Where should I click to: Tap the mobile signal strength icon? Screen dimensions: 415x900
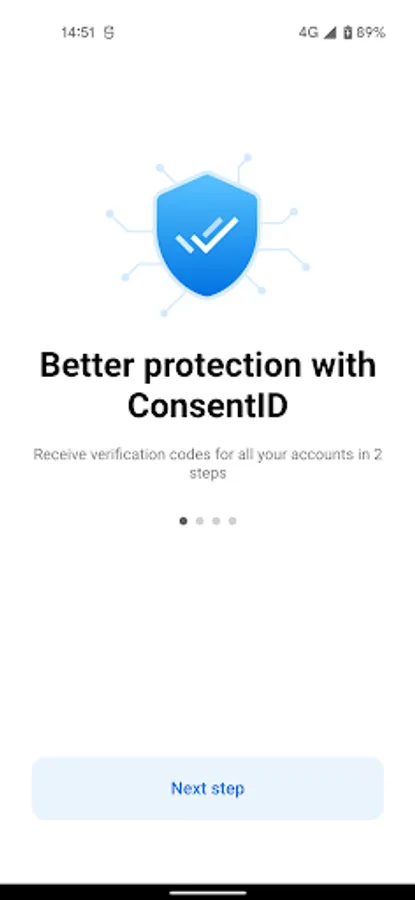click(x=329, y=33)
